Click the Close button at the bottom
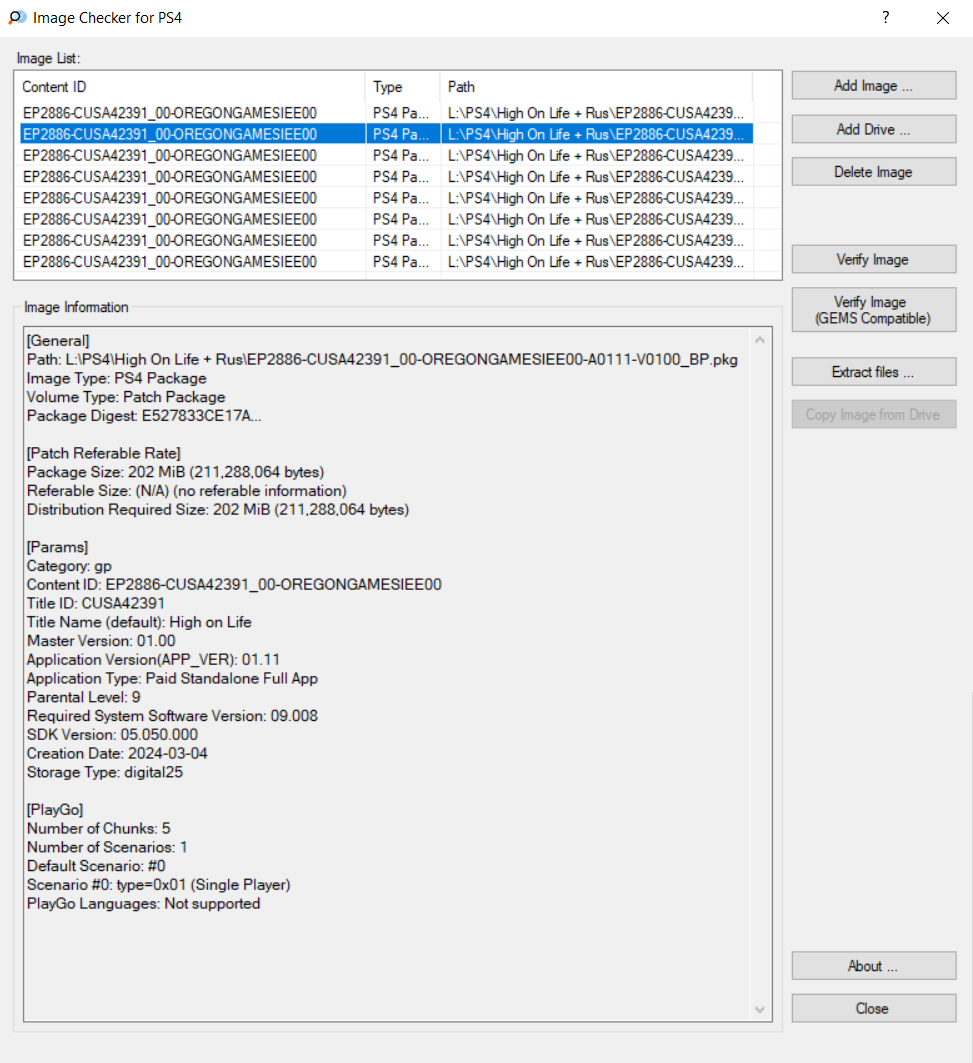973x1063 pixels. coord(873,1009)
